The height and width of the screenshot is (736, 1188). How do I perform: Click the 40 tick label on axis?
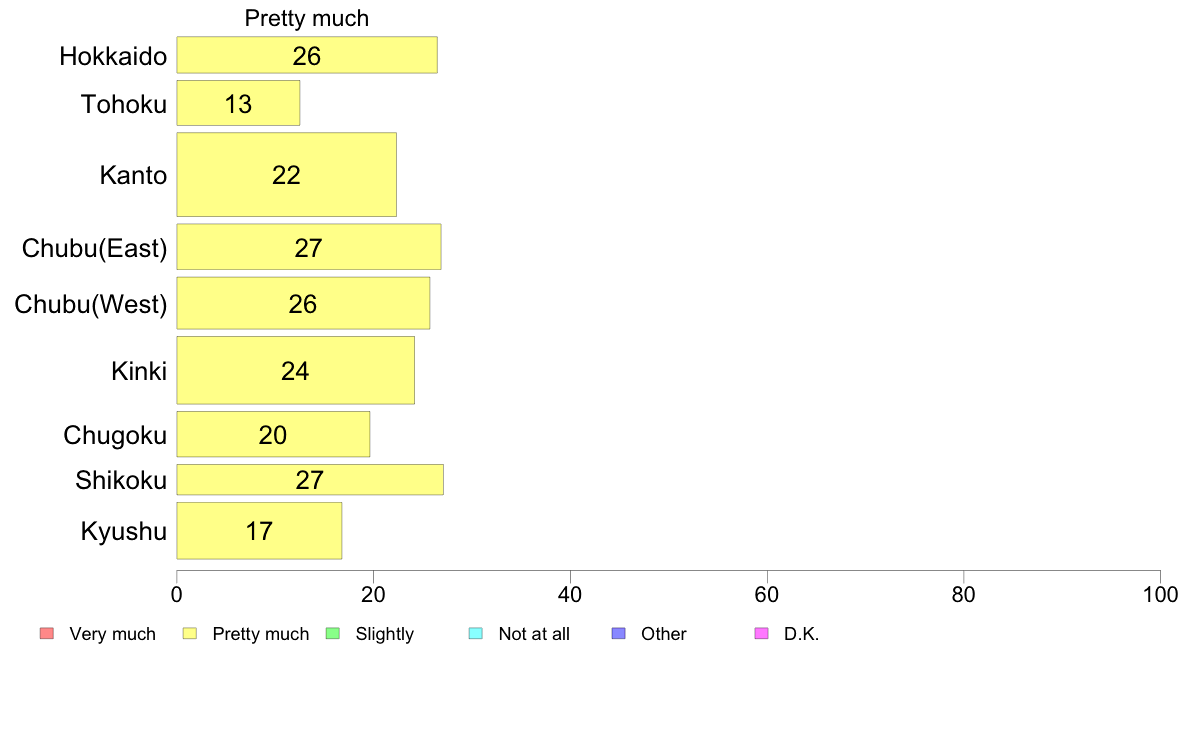click(570, 595)
